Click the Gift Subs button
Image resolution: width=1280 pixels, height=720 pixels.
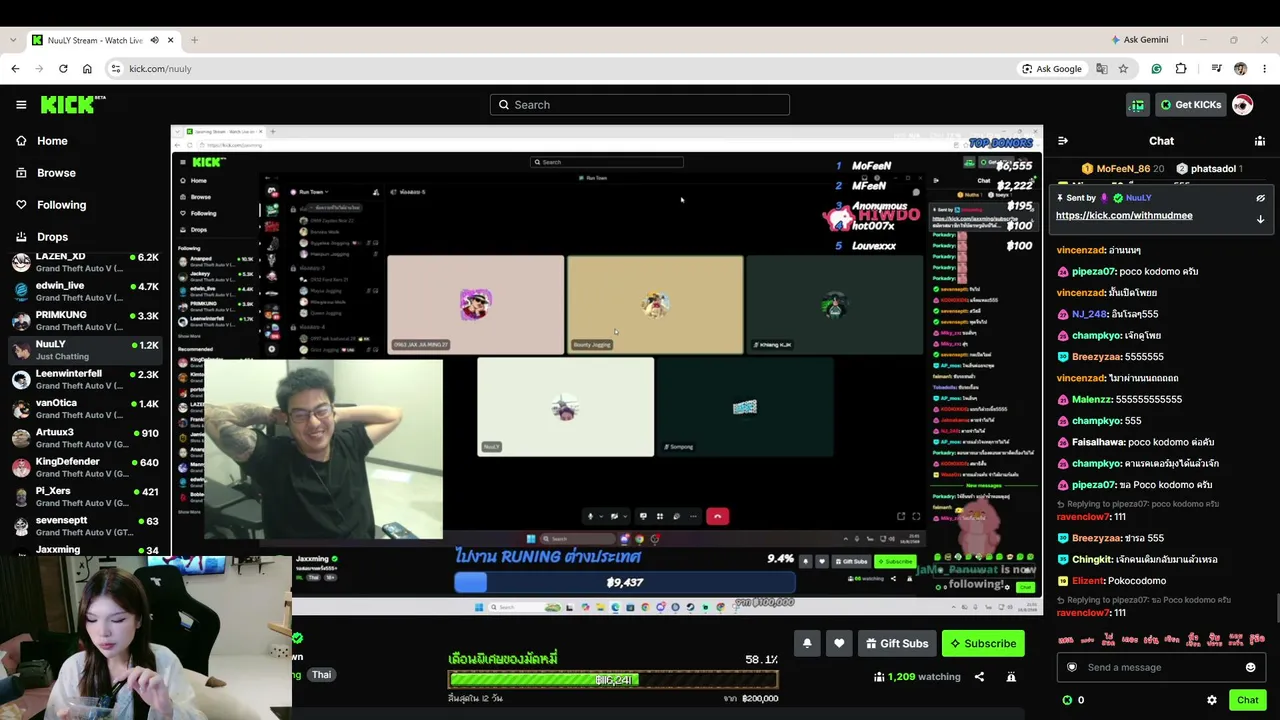(897, 644)
